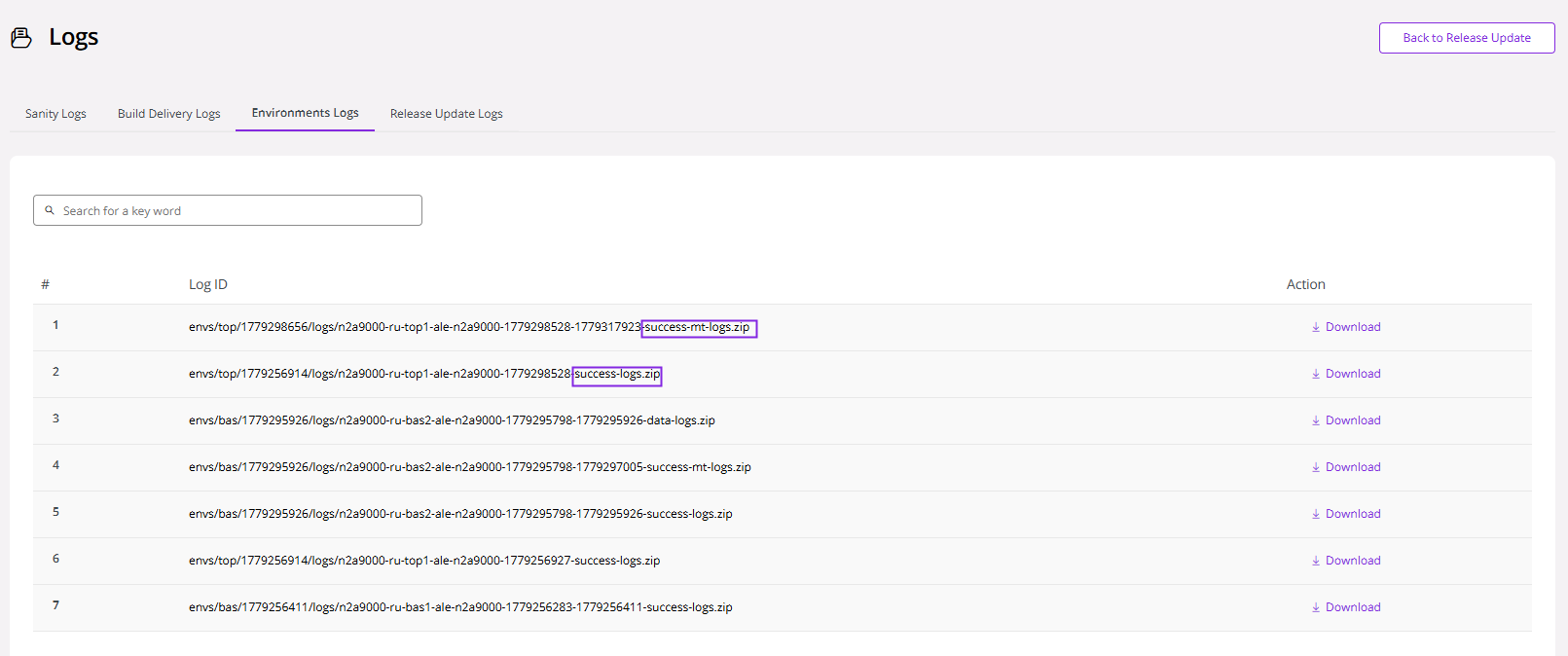The width and height of the screenshot is (1568, 656).
Task: Click download arrow icon for row 6
Action: [1316, 561]
